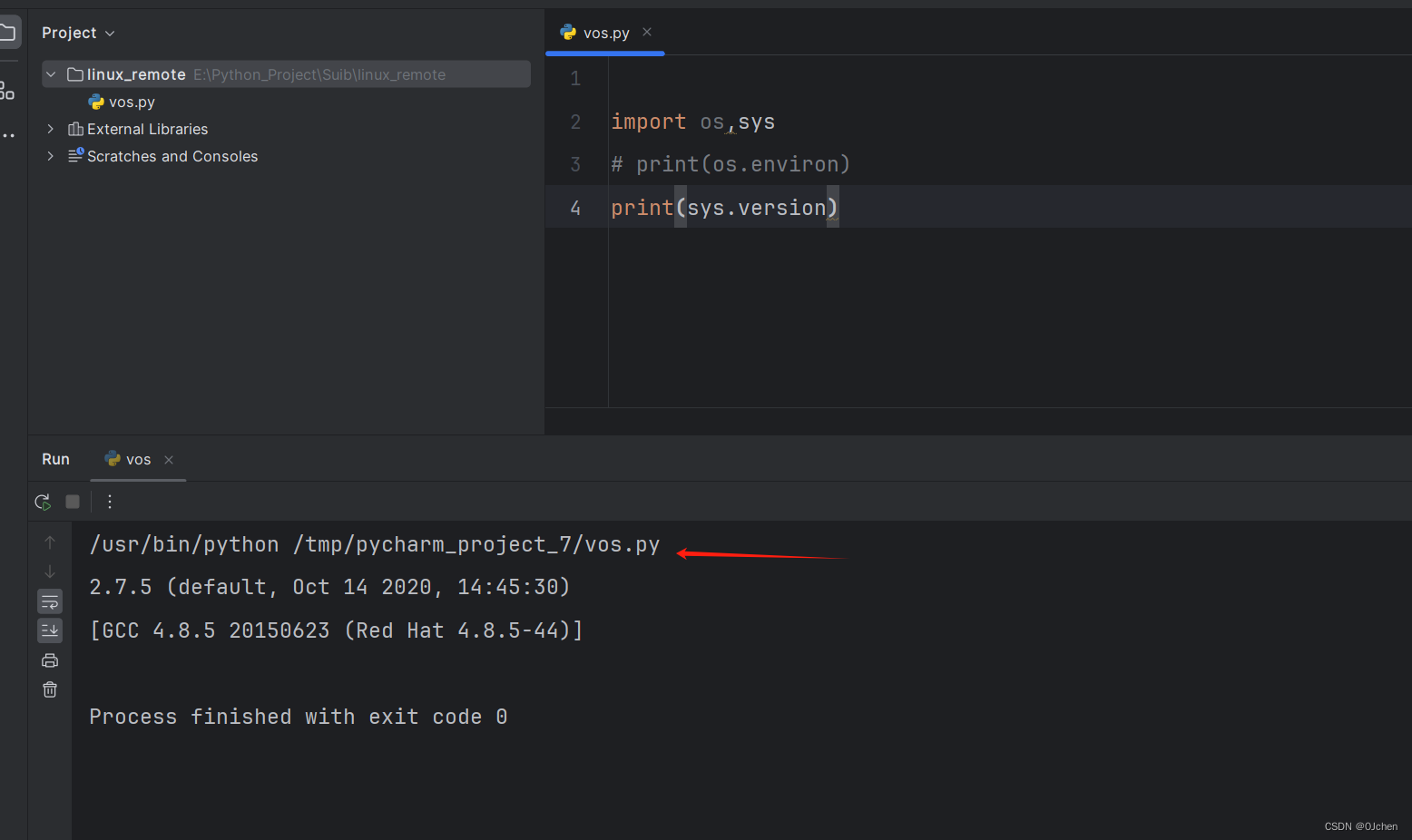Viewport: 1412px width, 840px height.
Task: Rerun the vos script
Action: [43, 502]
